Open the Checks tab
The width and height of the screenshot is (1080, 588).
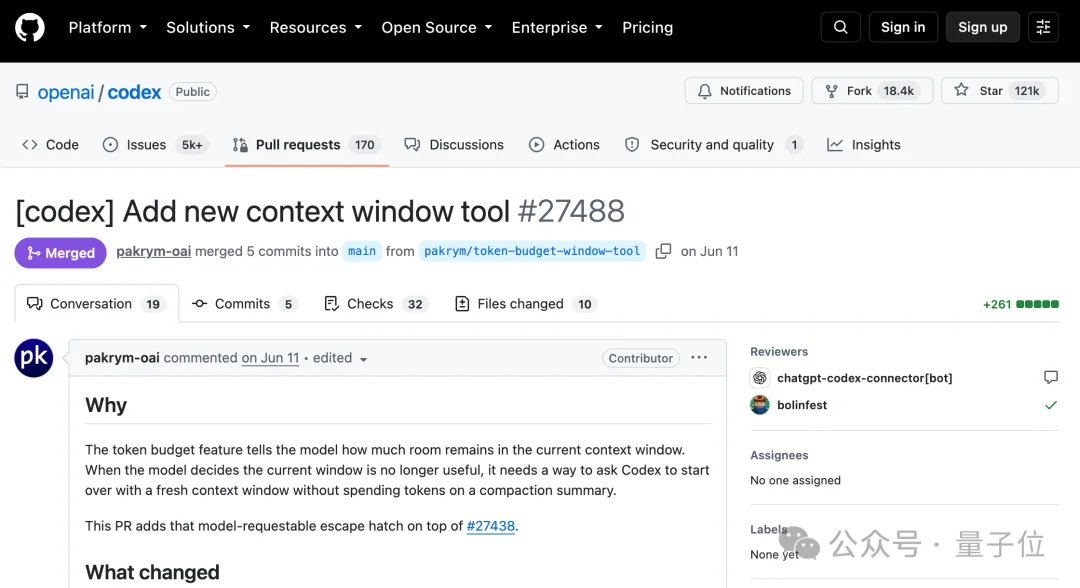(x=376, y=304)
